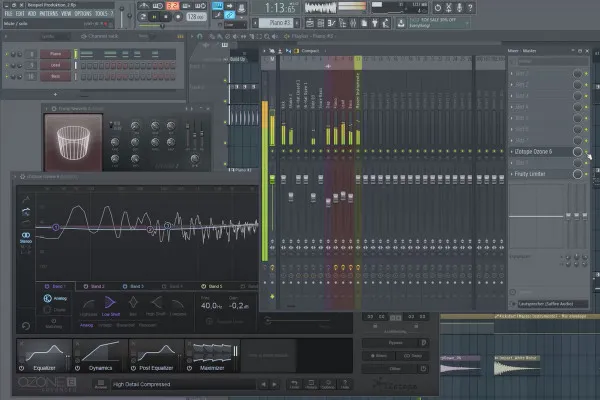Image resolution: width=600 pixels, height=400 pixels.
Task: Open the mixer Compact layout dropdown
Action: tap(310, 51)
